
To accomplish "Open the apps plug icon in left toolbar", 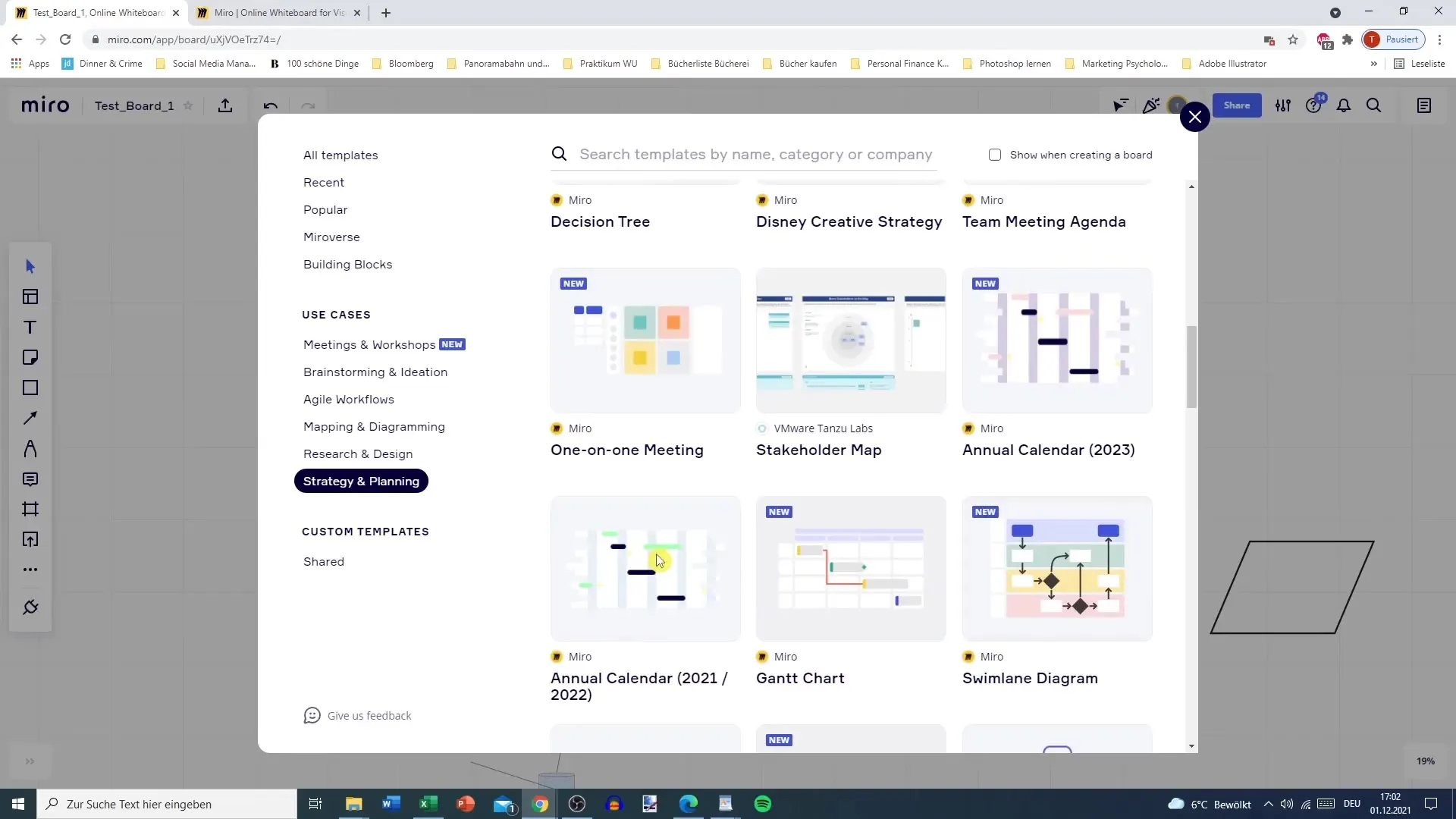I will [x=30, y=607].
